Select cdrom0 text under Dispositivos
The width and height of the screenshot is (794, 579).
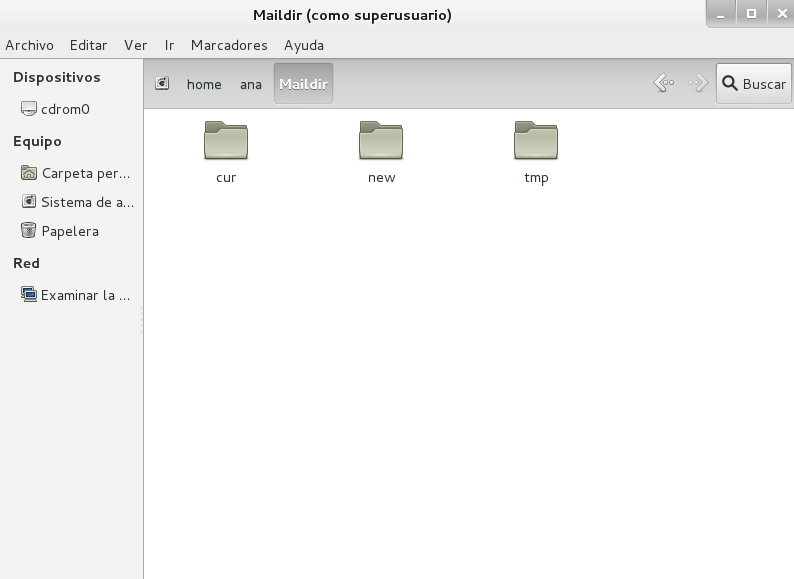(65, 109)
